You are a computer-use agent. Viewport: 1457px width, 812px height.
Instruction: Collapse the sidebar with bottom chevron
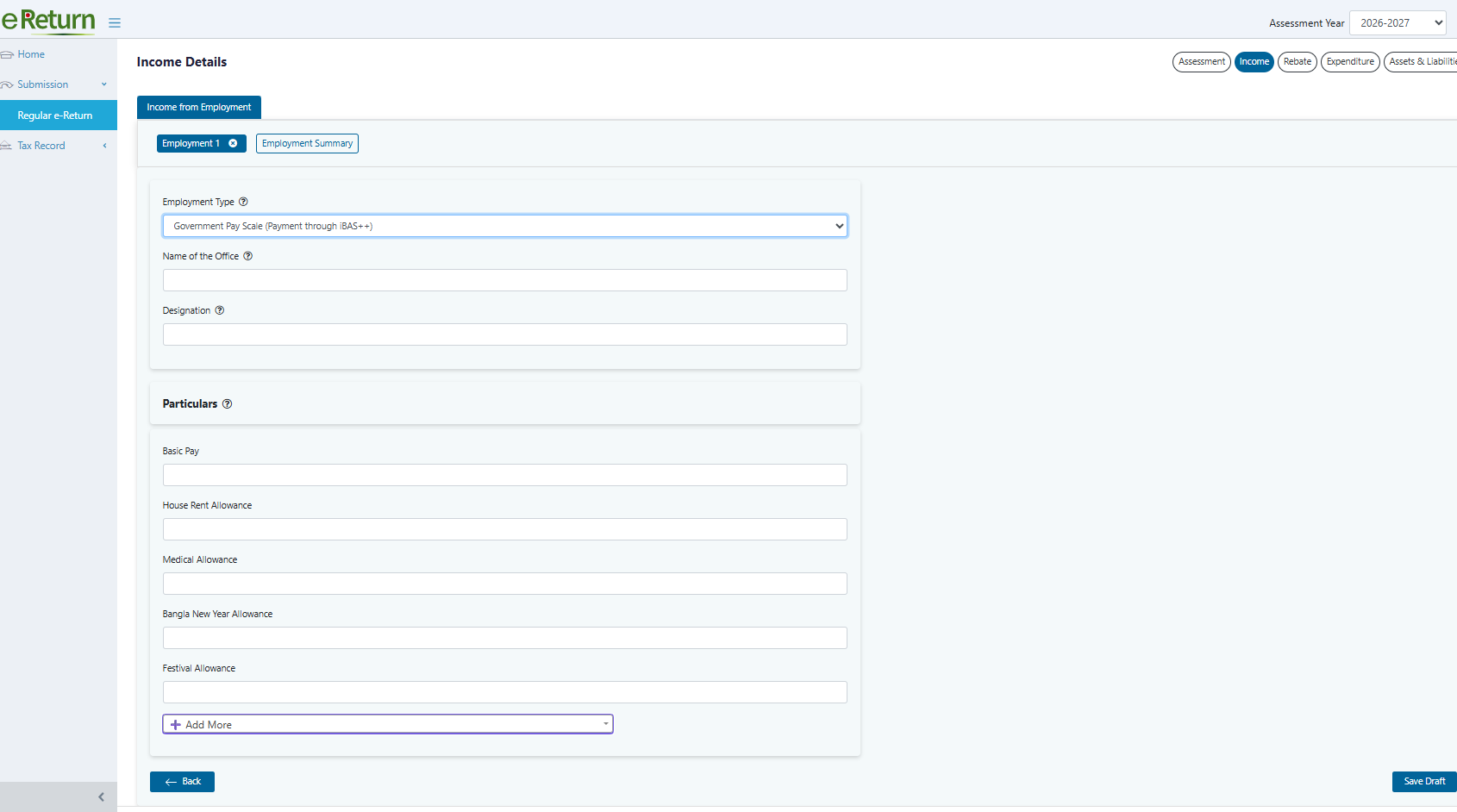tap(101, 797)
